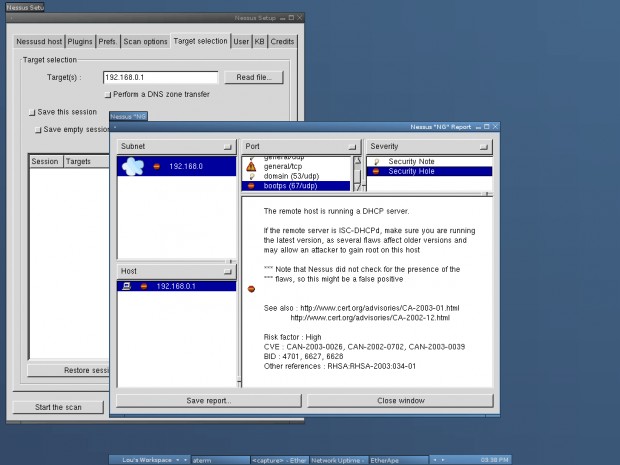620x465 pixels.
Task: Select the 192.168.0 subnet entry
Action: tap(176, 166)
